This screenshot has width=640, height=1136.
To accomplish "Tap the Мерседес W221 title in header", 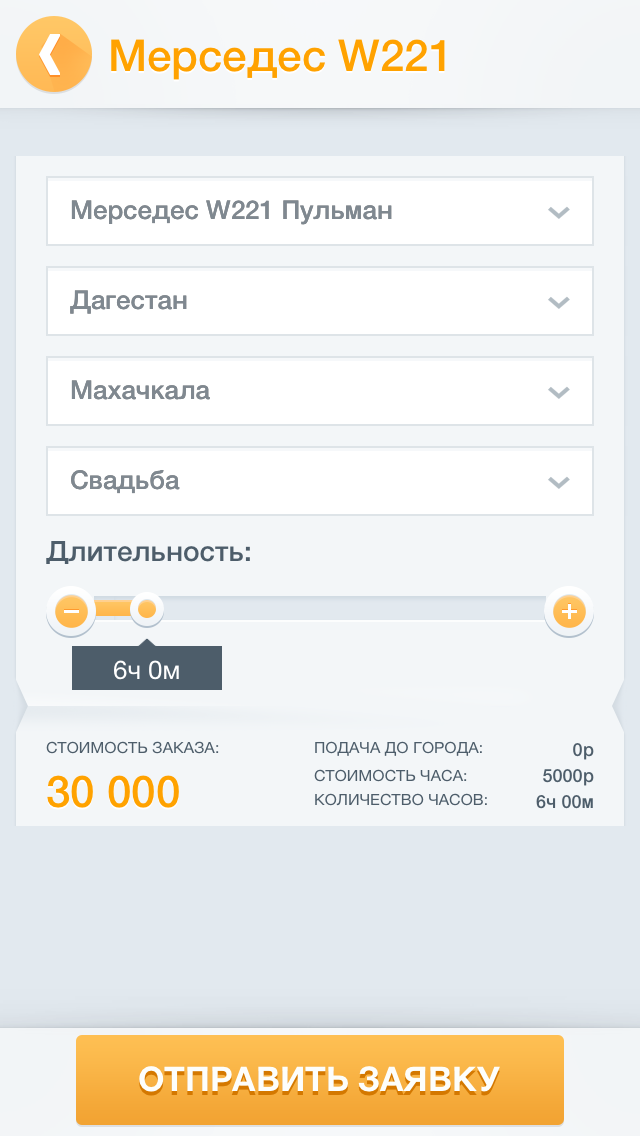I will [280, 56].
